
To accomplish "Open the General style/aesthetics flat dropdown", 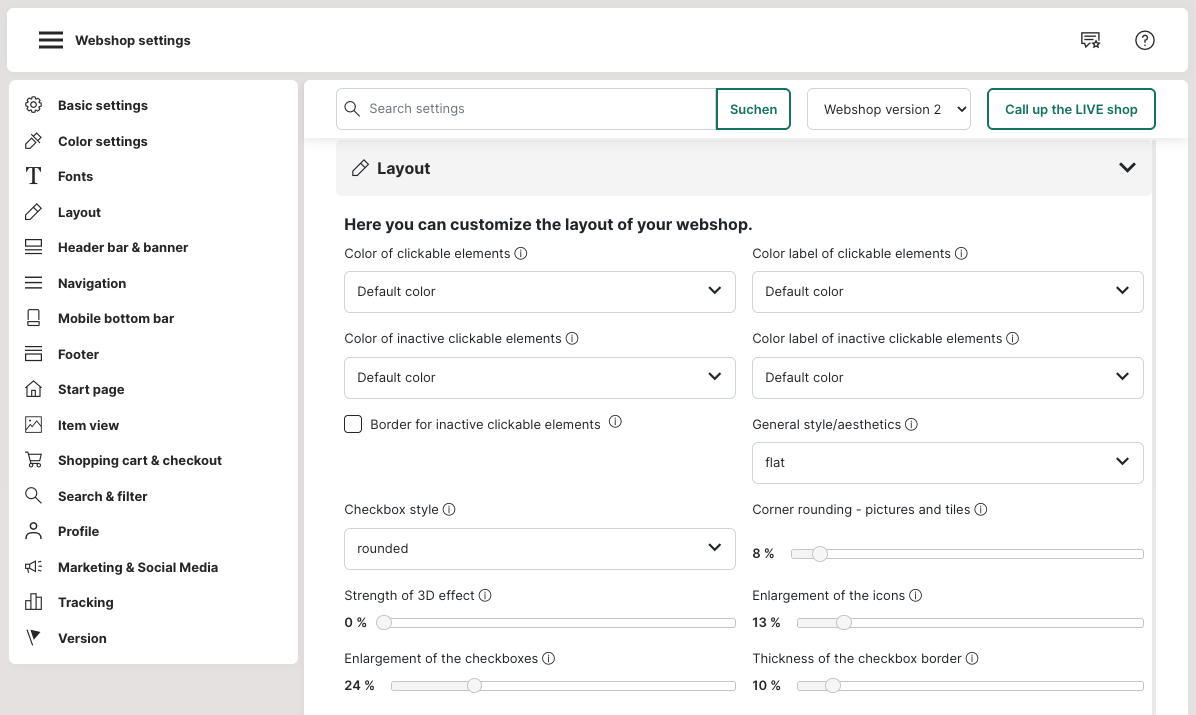I will [947, 463].
